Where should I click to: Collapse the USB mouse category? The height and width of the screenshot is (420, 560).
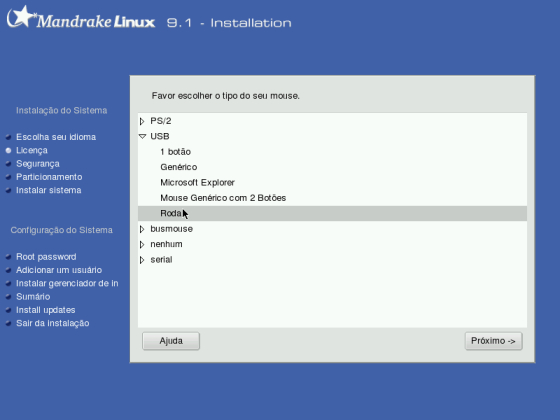pyautogui.click(x=142, y=136)
